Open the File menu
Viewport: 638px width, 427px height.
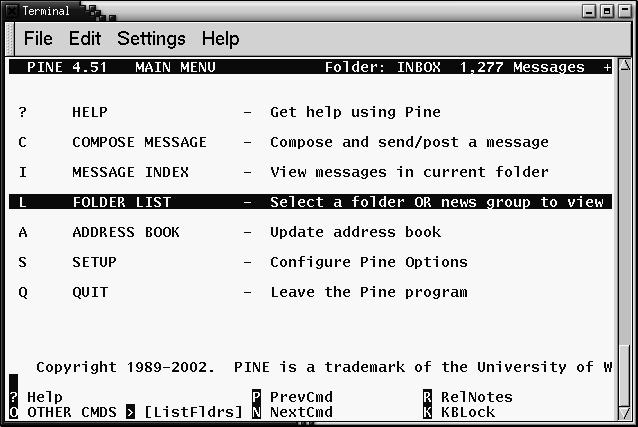tap(38, 39)
